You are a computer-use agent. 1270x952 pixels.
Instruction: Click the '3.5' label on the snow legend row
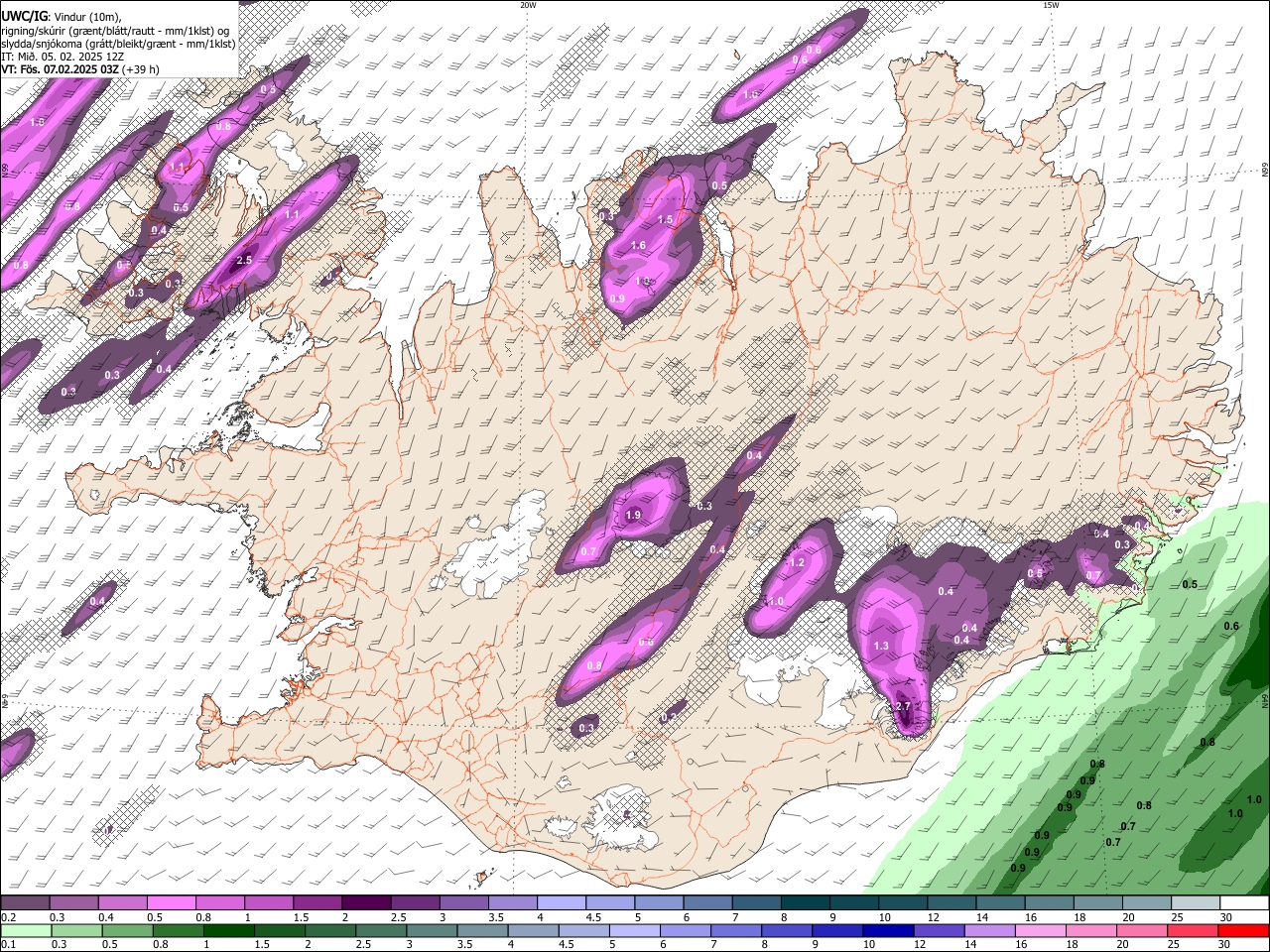[x=495, y=917]
